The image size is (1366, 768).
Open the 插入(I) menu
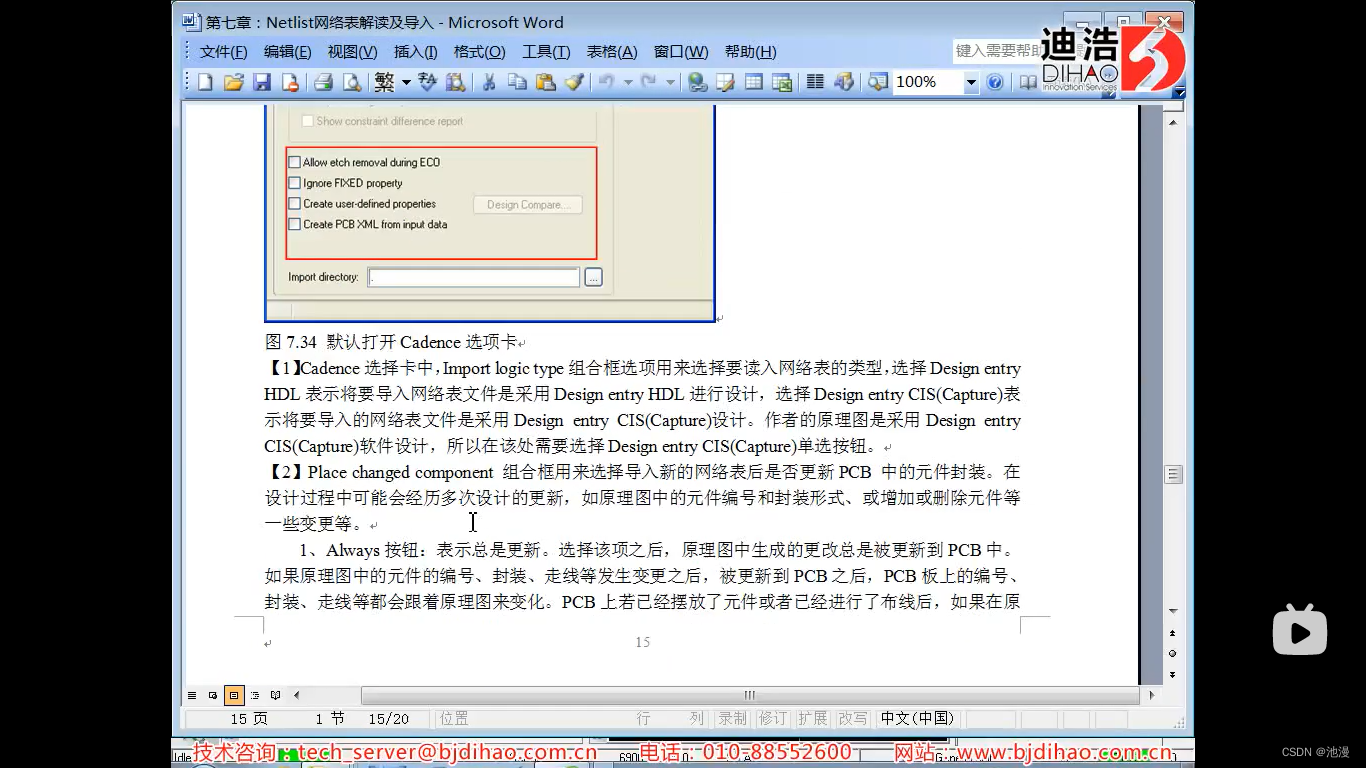415,52
